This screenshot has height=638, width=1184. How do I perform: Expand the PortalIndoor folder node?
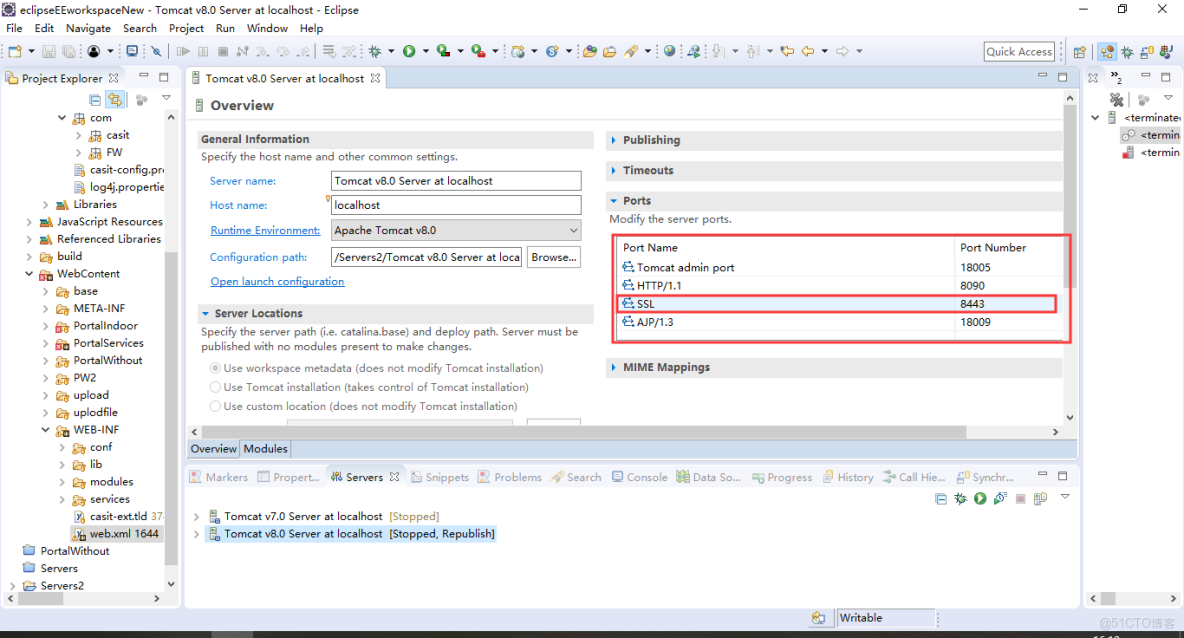(x=45, y=326)
